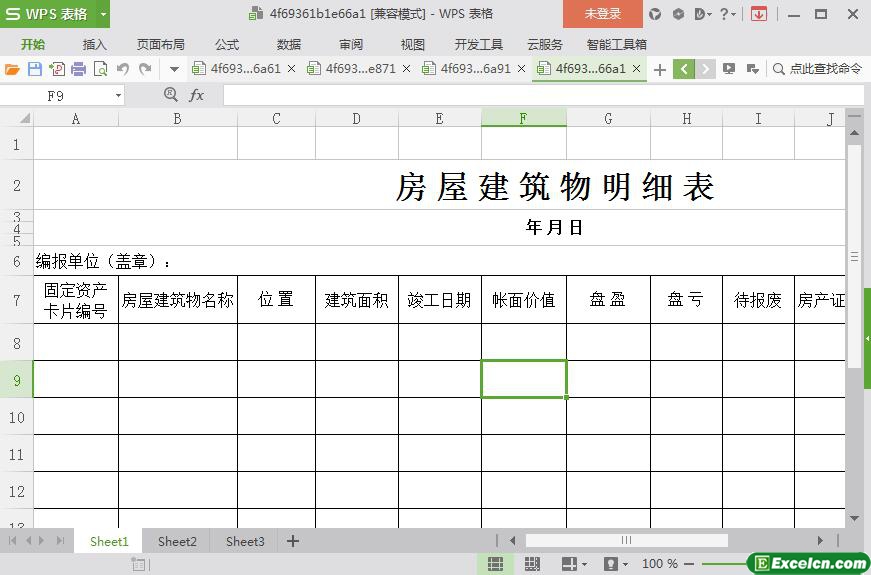Click the print preview icon
This screenshot has width=871, height=575.
pyautogui.click(x=100, y=69)
